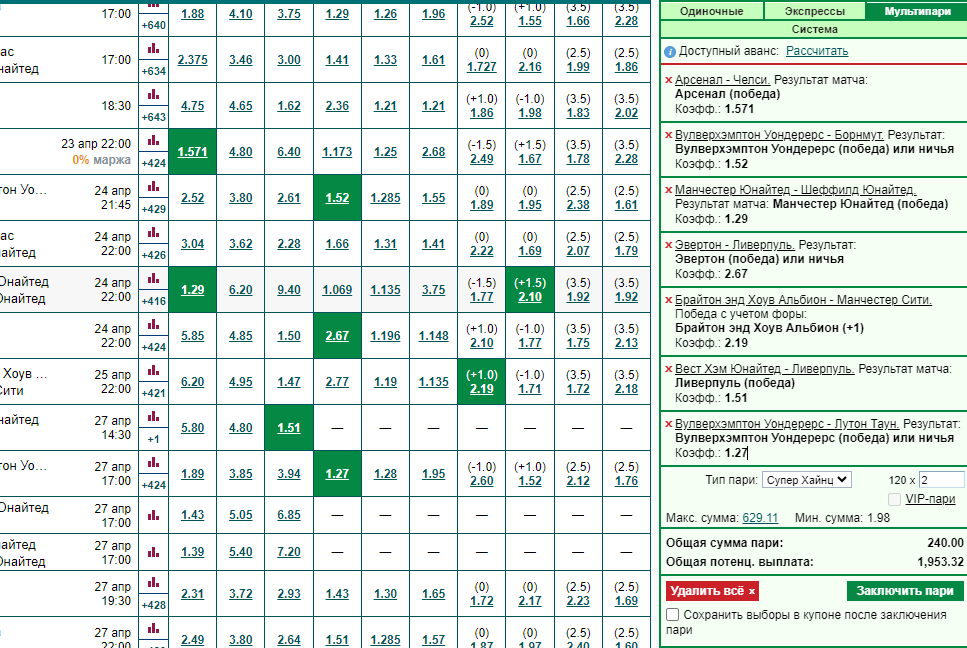Remove Арсенал - Челси selection with red X

click(x=669, y=80)
